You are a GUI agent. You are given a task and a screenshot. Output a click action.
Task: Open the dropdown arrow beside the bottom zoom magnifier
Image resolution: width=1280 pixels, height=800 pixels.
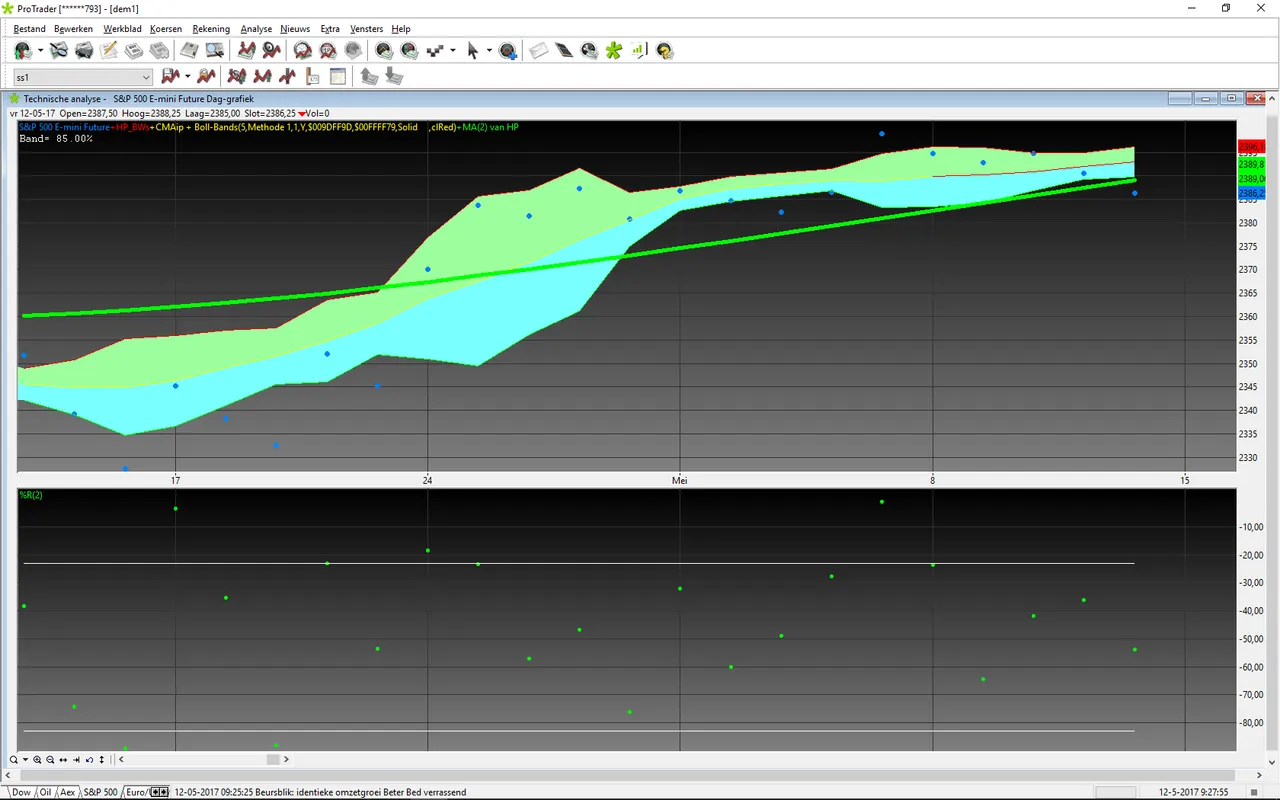(x=25, y=760)
